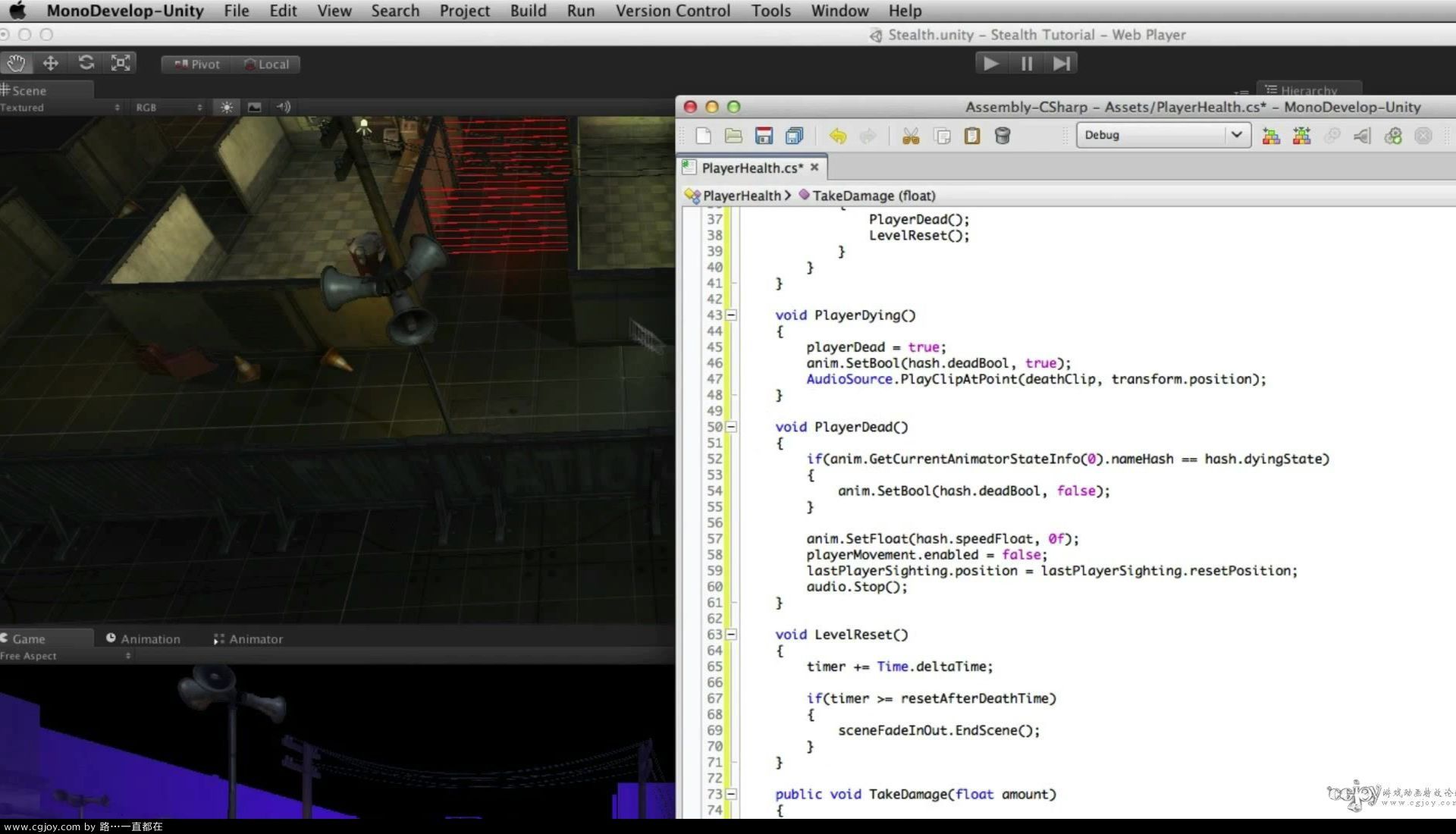Click the Stop execution icon
Viewport: 1456px width, 834px height.
tap(1423, 136)
